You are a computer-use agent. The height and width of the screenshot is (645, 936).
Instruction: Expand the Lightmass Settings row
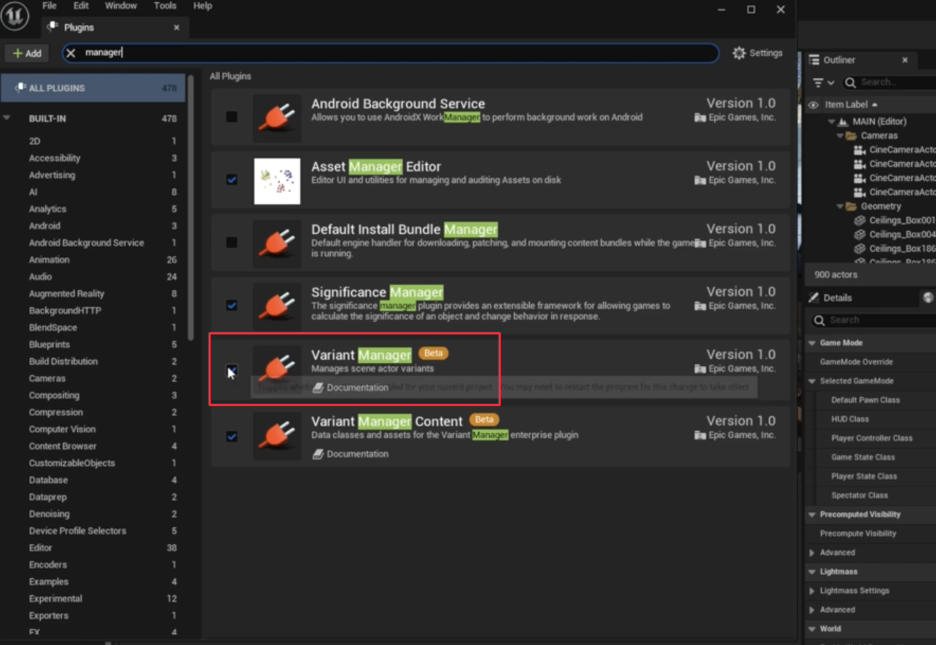(812, 591)
